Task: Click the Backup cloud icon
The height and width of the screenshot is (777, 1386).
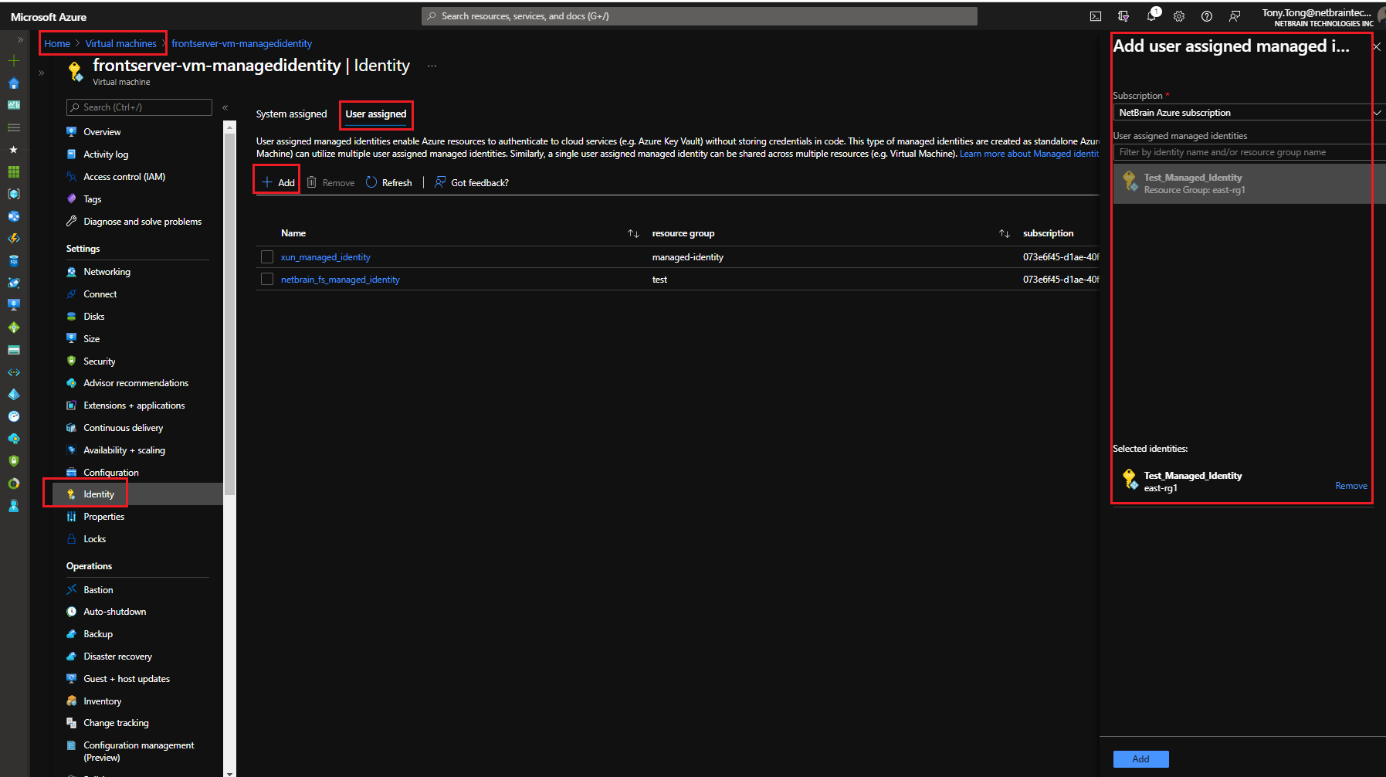Action: [x=71, y=634]
